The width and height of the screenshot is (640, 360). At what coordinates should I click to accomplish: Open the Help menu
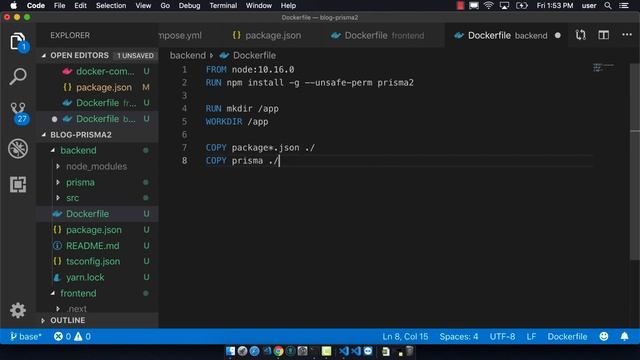tap(288, 6)
